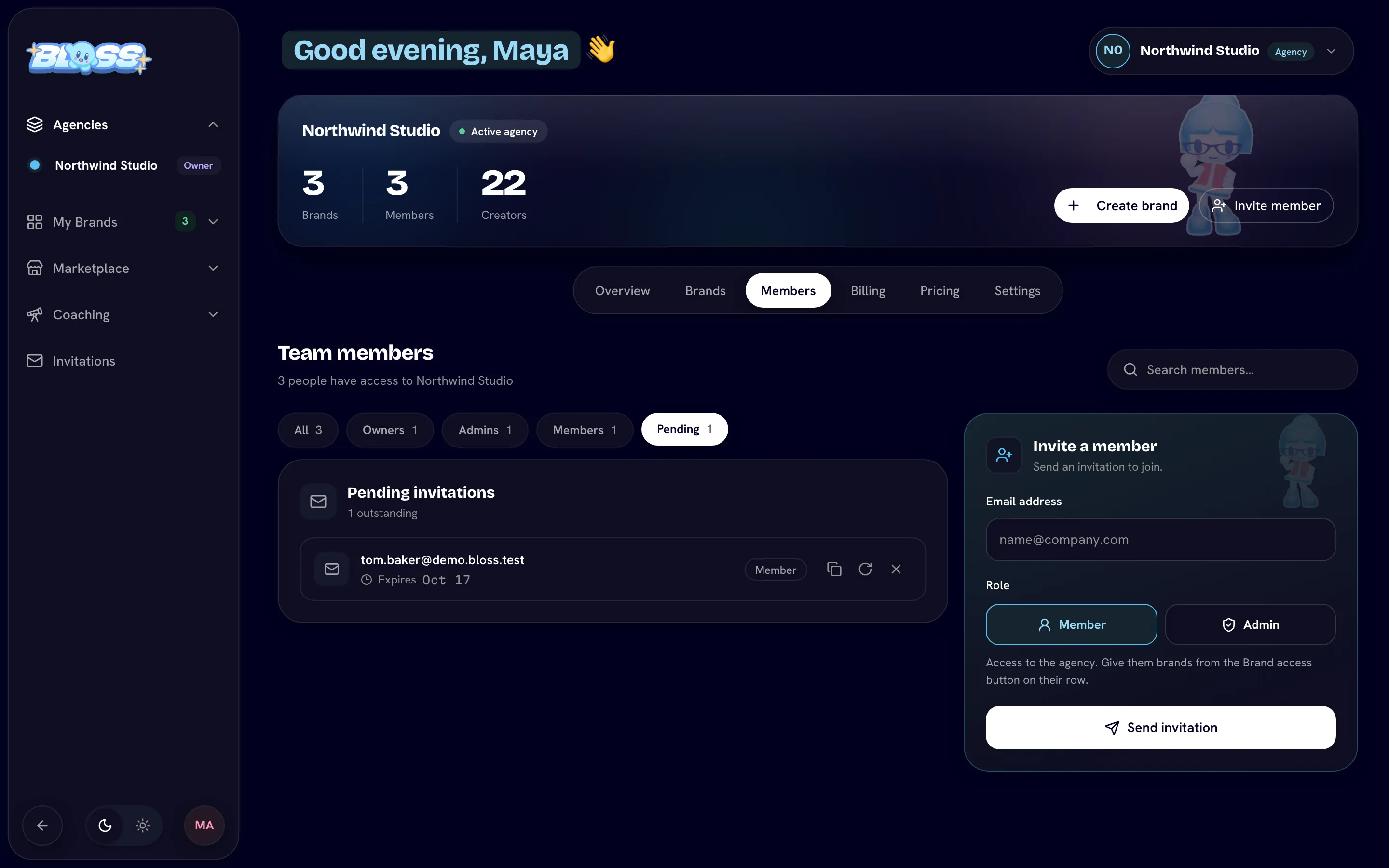This screenshot has height=868, width=1389.
Task: Click the Invite member header button
Action: point(1266,205)
